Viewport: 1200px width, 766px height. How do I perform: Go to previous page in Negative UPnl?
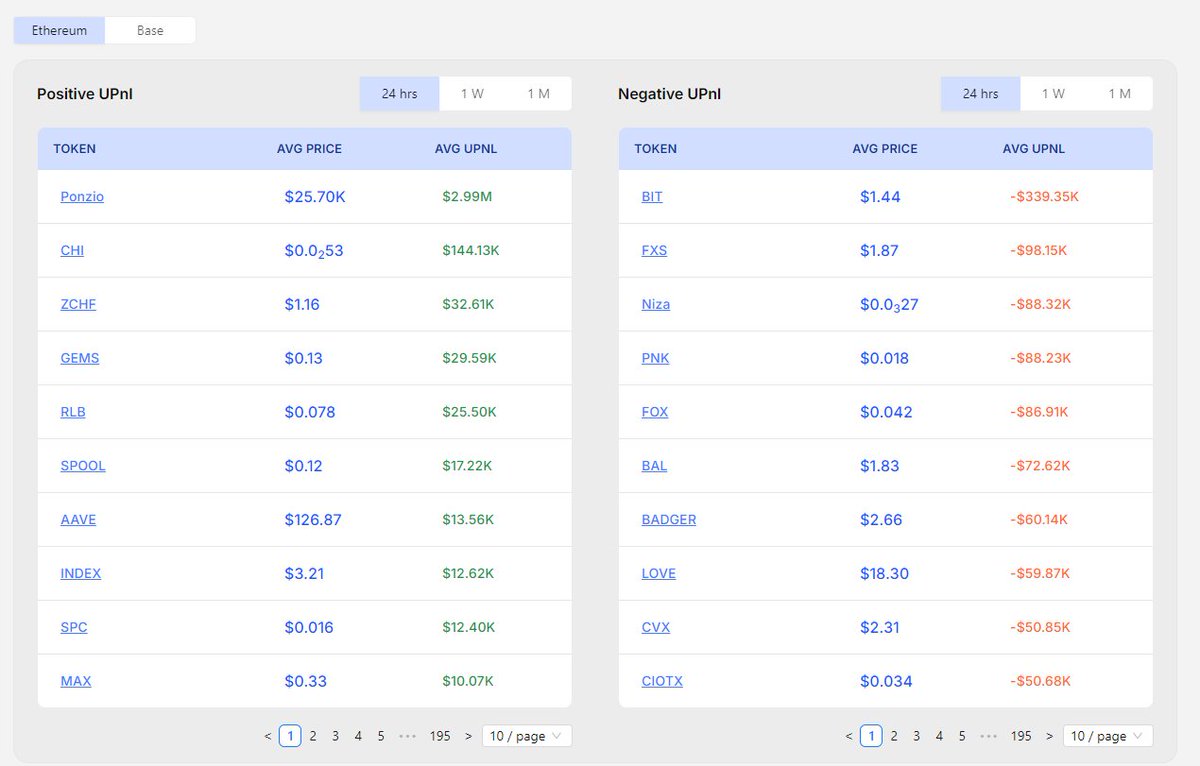[x=849, y=736]
